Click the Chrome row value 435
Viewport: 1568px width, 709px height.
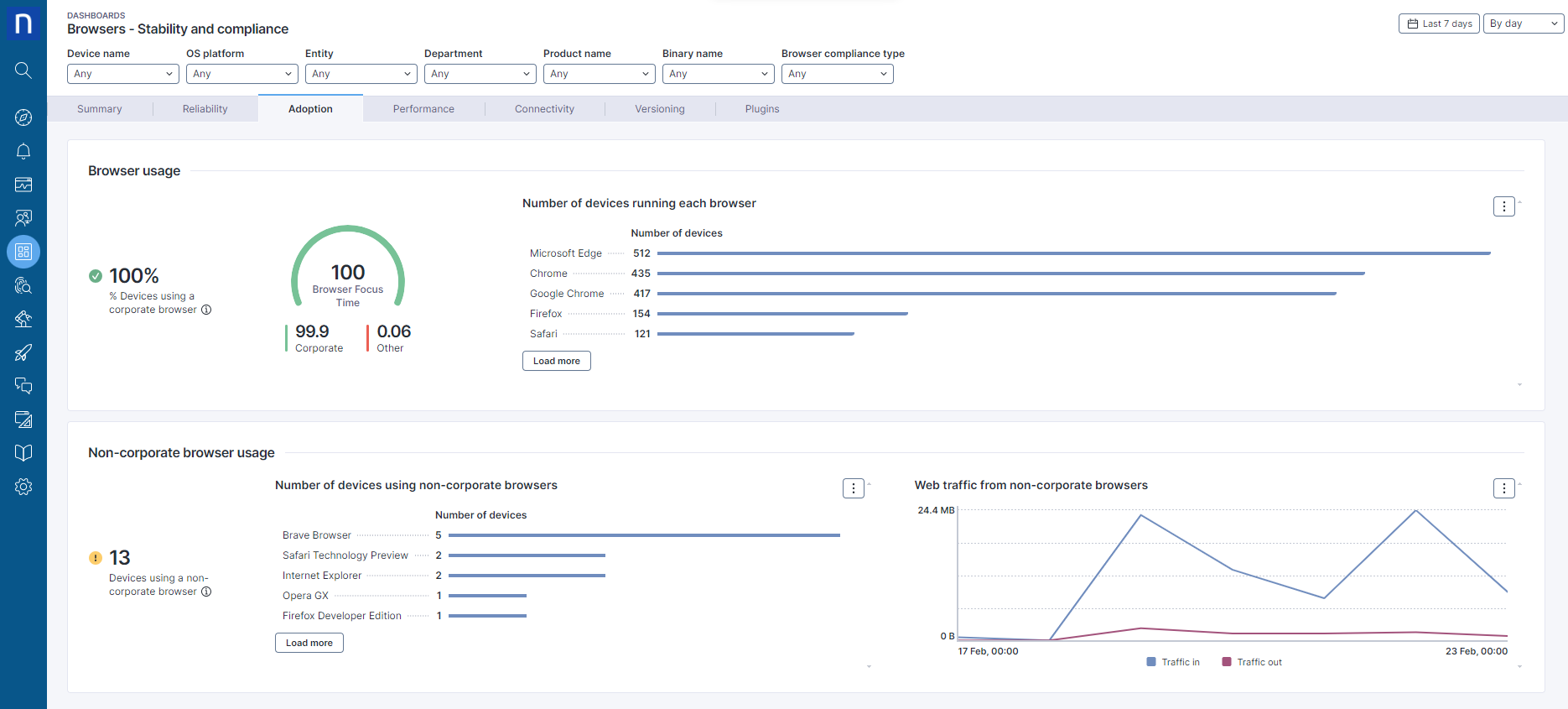point(641,274)
